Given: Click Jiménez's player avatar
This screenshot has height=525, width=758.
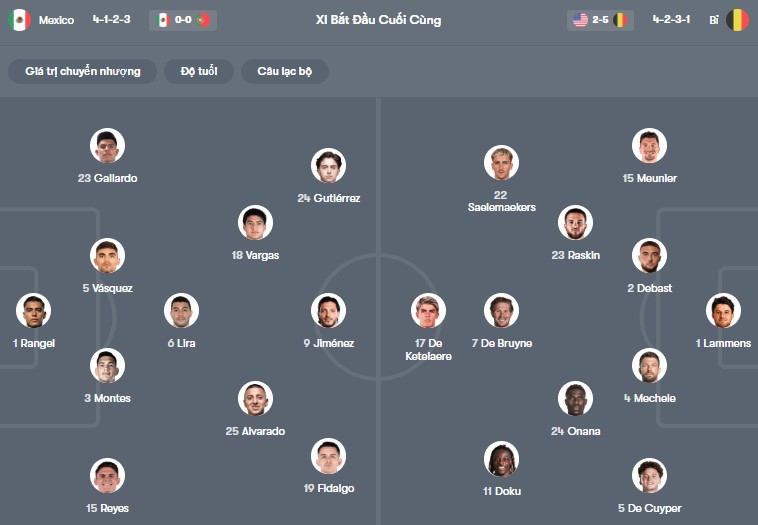Looking at the screenshot, I should coord(328,311).
